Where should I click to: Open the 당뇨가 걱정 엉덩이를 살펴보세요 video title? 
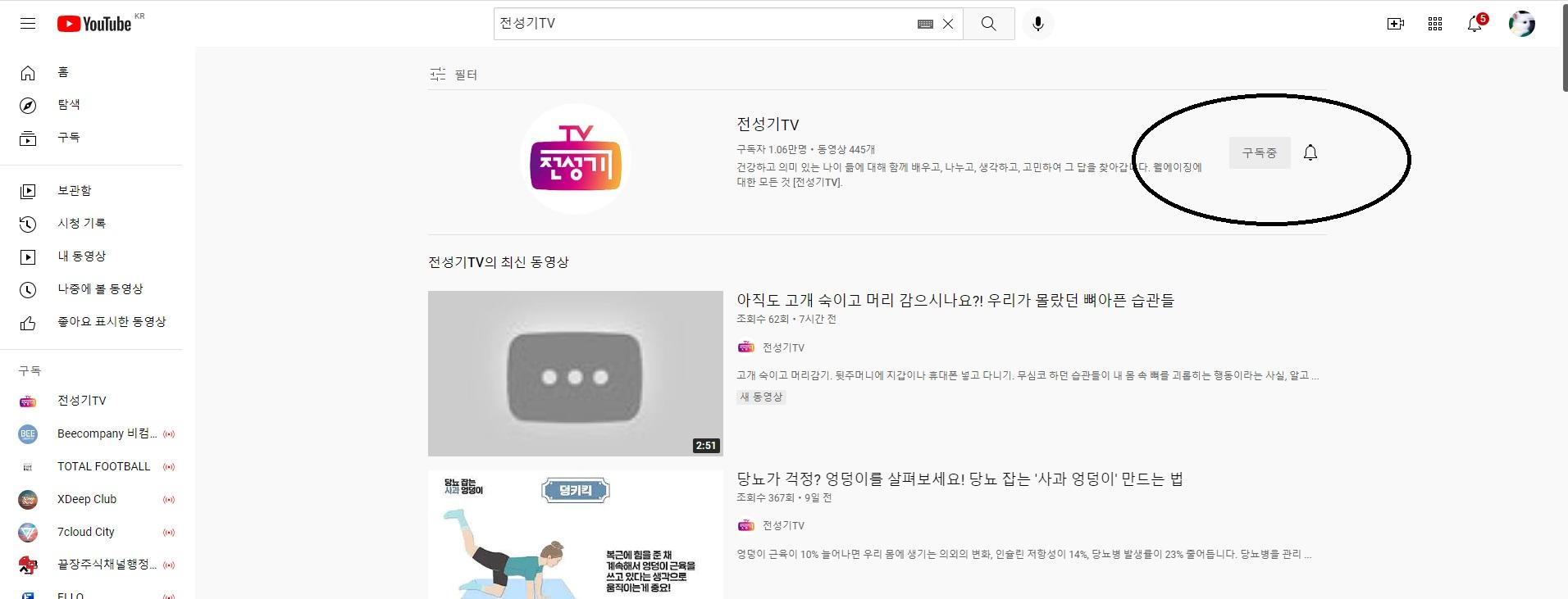point(959,479)
